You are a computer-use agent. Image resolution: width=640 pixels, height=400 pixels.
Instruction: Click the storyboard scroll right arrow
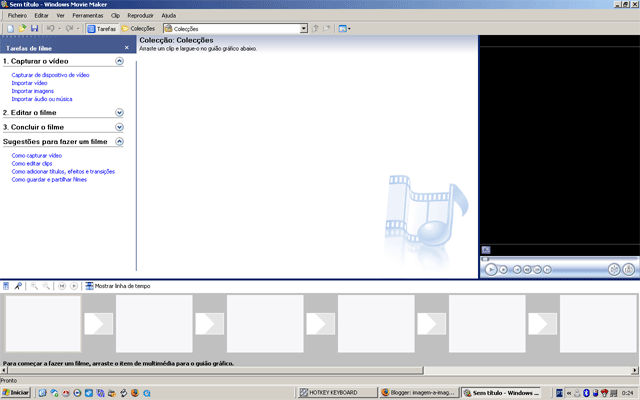point(635,370)
